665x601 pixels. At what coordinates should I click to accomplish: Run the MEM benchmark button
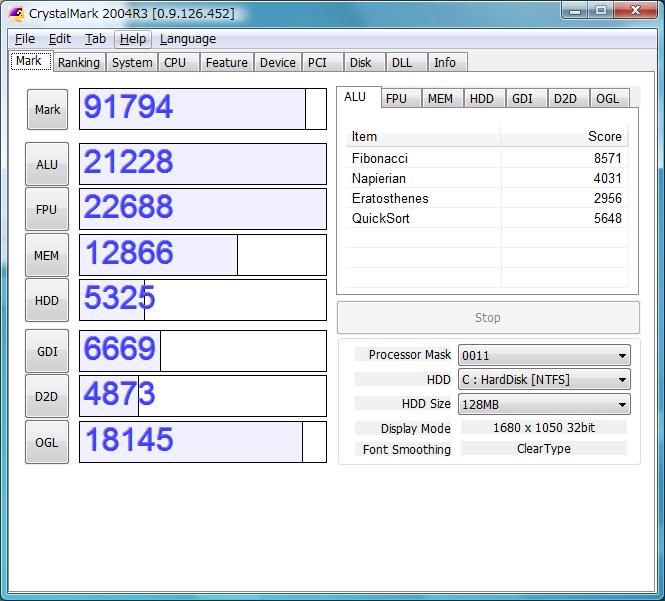click(47, 255)
